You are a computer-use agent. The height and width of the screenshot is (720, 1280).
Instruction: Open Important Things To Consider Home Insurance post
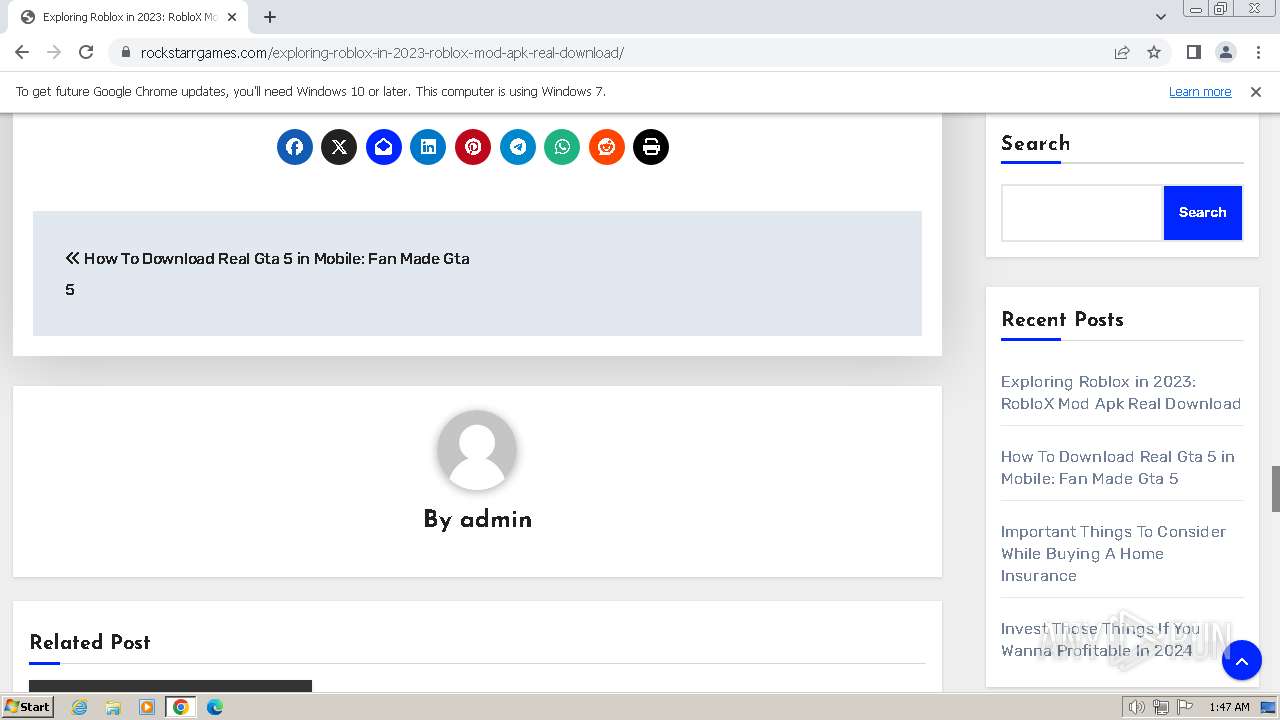pyautogui.click(x=1113, y=553)
